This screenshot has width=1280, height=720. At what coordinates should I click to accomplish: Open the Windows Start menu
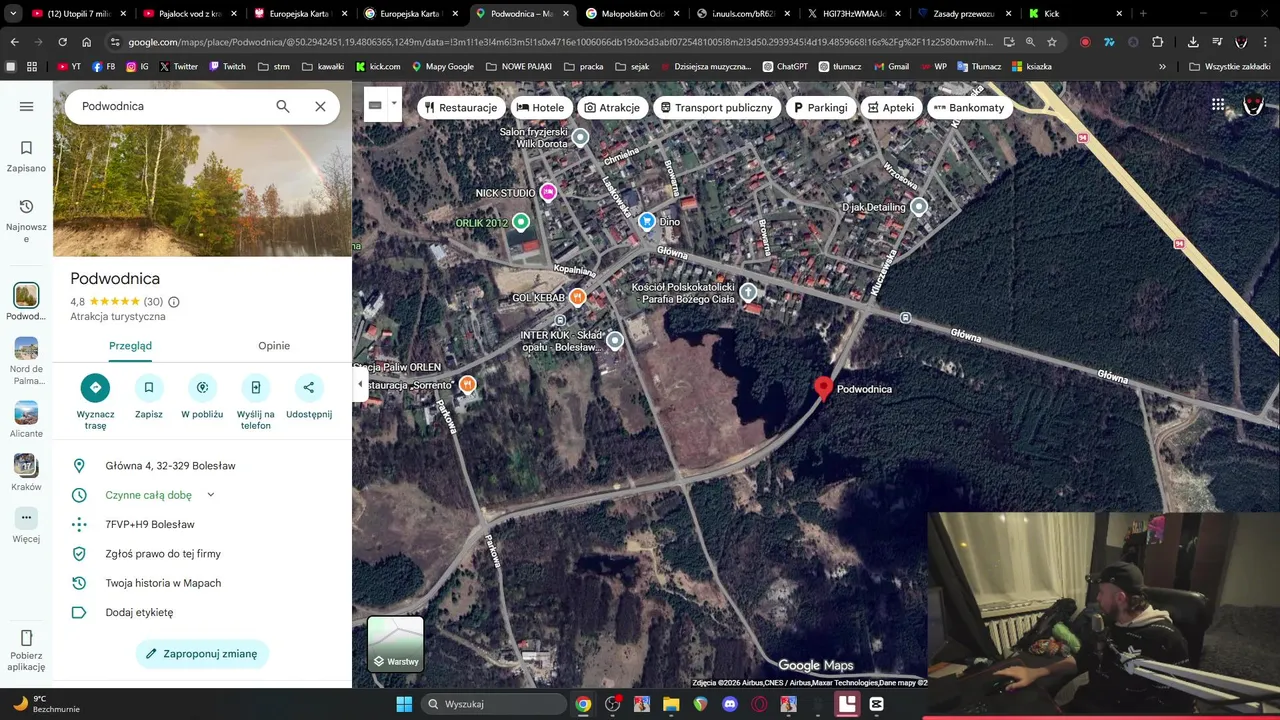pyautogui.click(x=404, y=704)
